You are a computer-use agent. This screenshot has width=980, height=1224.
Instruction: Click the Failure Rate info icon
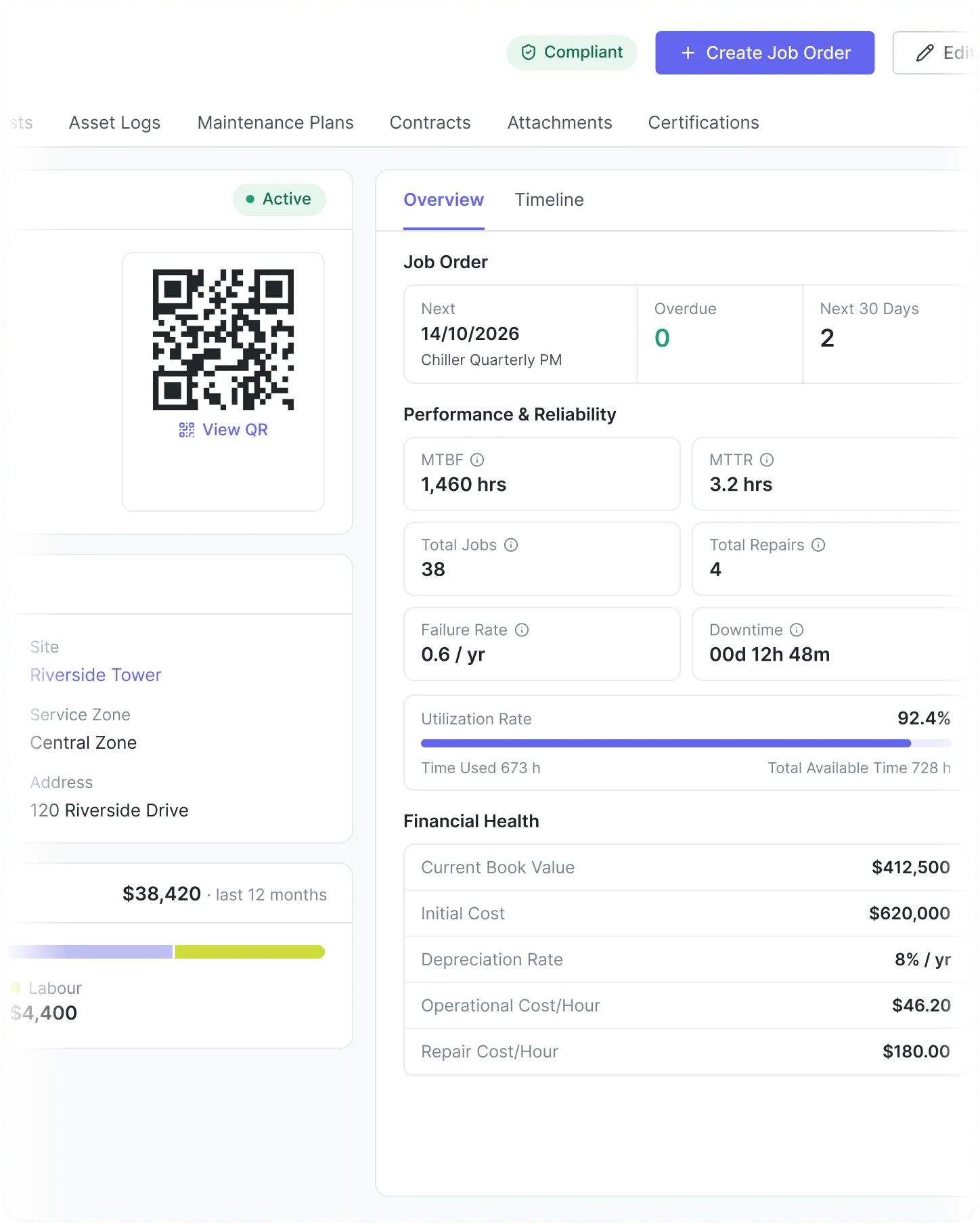click(x=522, y=630)
